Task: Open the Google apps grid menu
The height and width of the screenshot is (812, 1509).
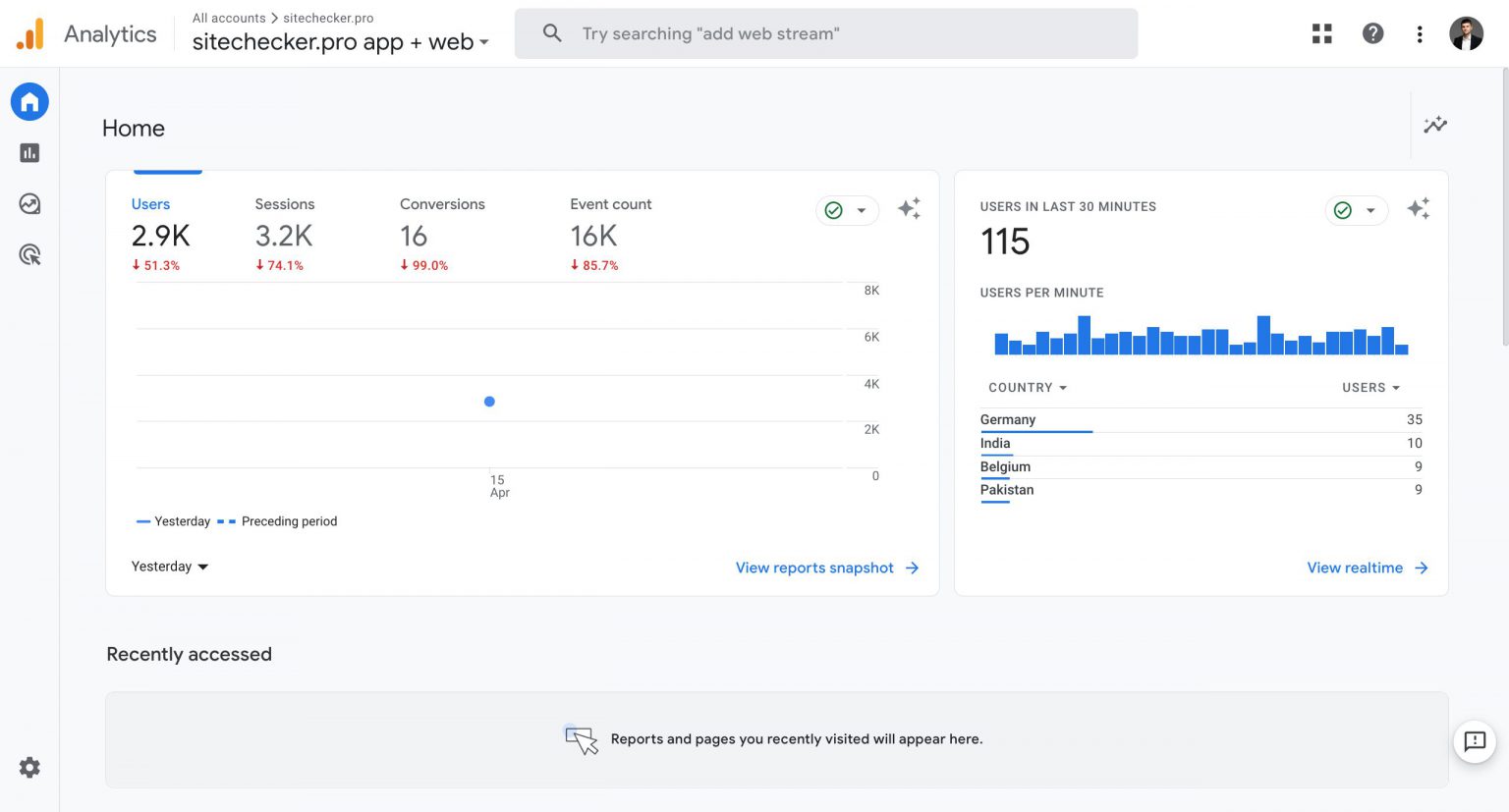Action: click(1321, 32)
